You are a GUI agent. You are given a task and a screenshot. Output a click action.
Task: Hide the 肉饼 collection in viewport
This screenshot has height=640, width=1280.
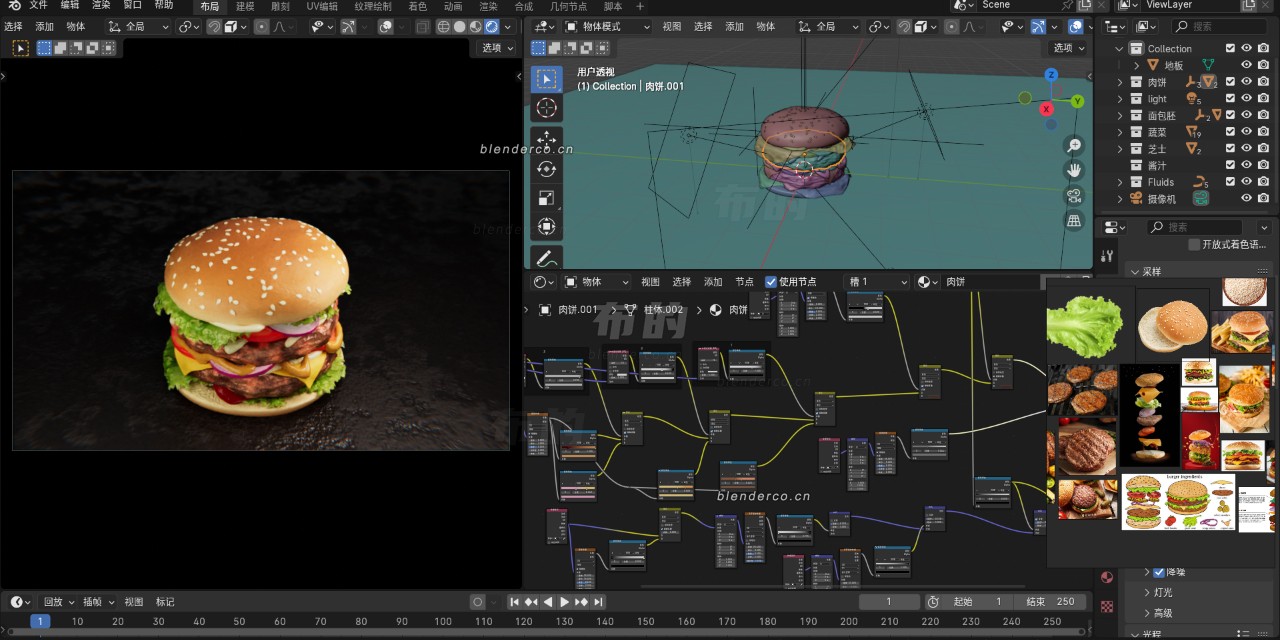(x=1247, y=82)
